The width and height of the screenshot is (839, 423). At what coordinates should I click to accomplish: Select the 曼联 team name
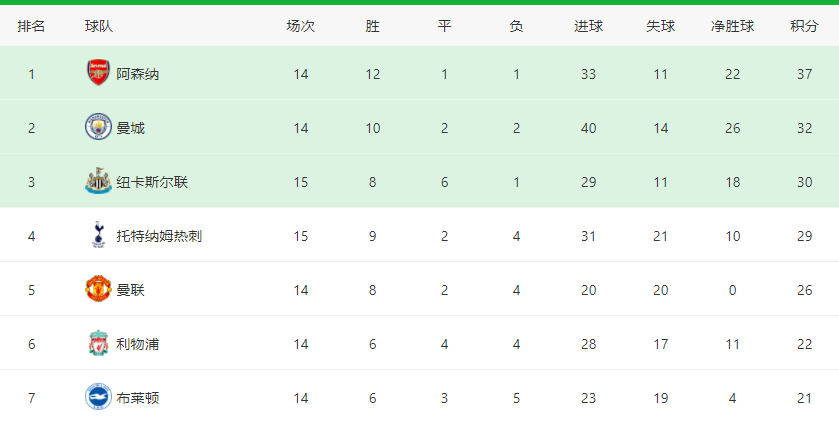[x=131, y=290]
